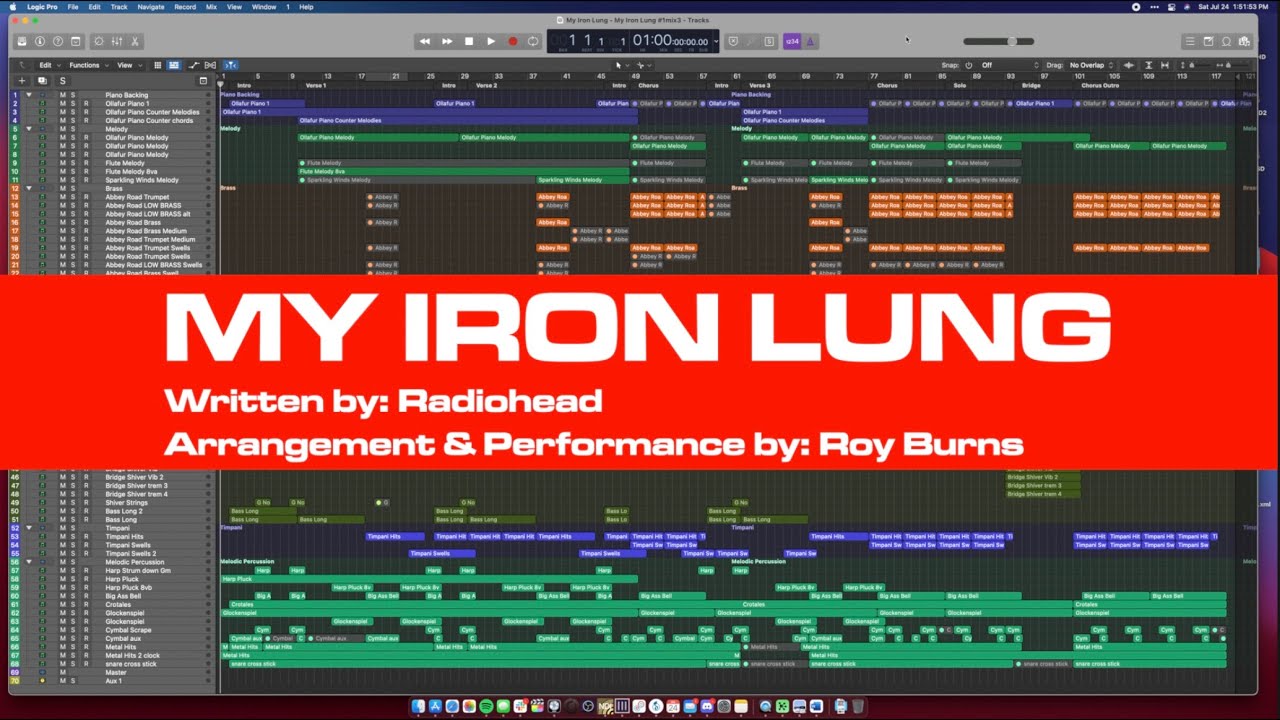The height and width of the screenshot is (720, 1280).
Task: Open the Edit dropdown in Tracks area
Action: coord(48,65)
